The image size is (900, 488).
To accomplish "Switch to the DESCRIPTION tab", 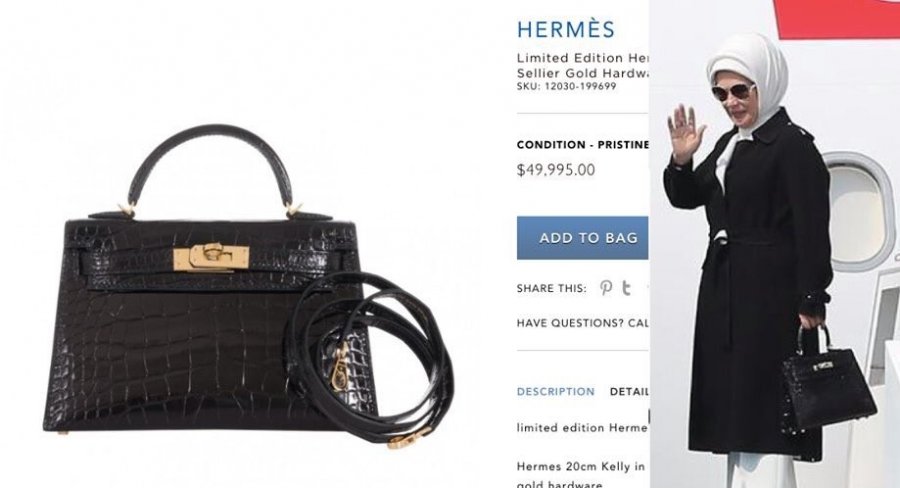I will pos(556,392).
